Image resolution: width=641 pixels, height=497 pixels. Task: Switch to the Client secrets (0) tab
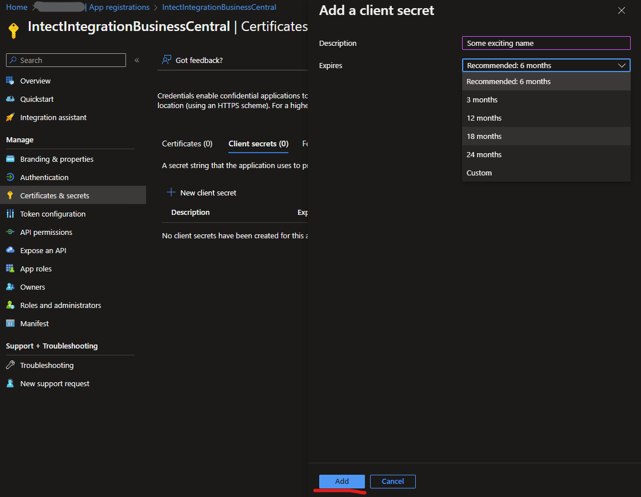[x=258, y=143]
